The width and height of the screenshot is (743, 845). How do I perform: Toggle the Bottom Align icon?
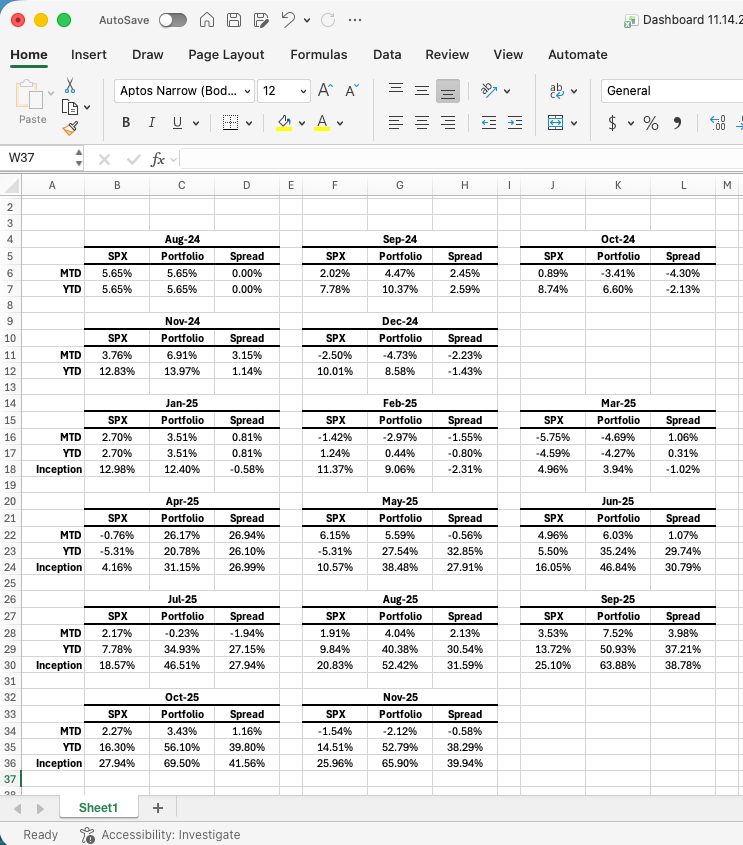[x=448, y=91]
